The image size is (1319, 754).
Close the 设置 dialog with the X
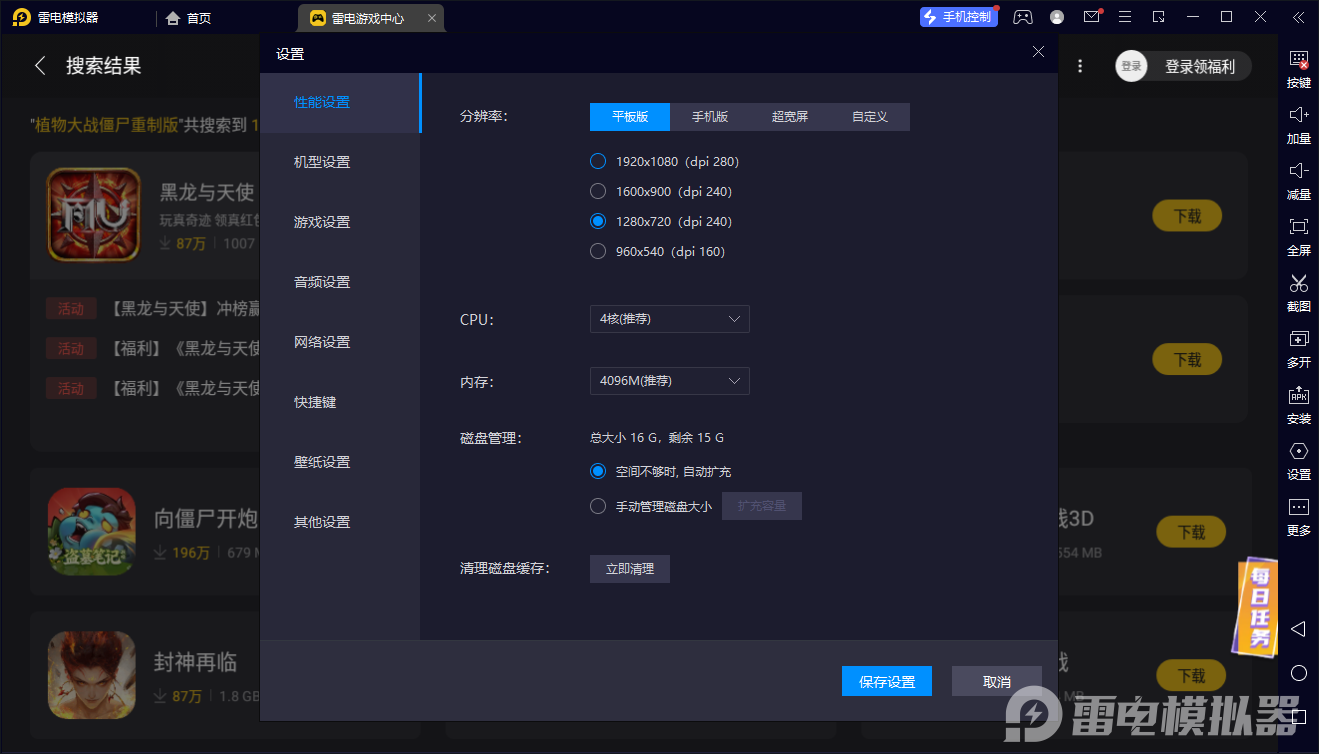[1038, 52]
